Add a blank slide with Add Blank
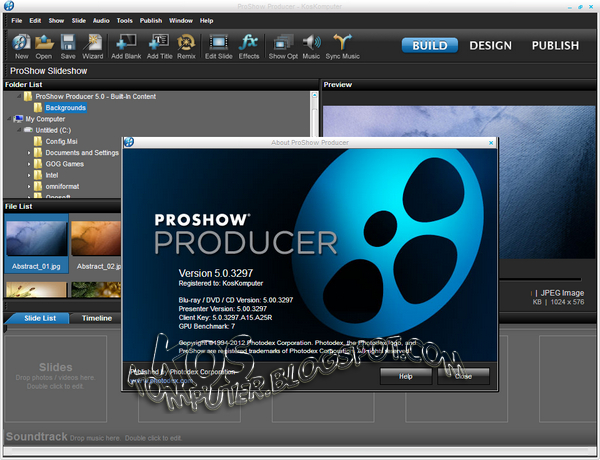 (x=126, y=46)
